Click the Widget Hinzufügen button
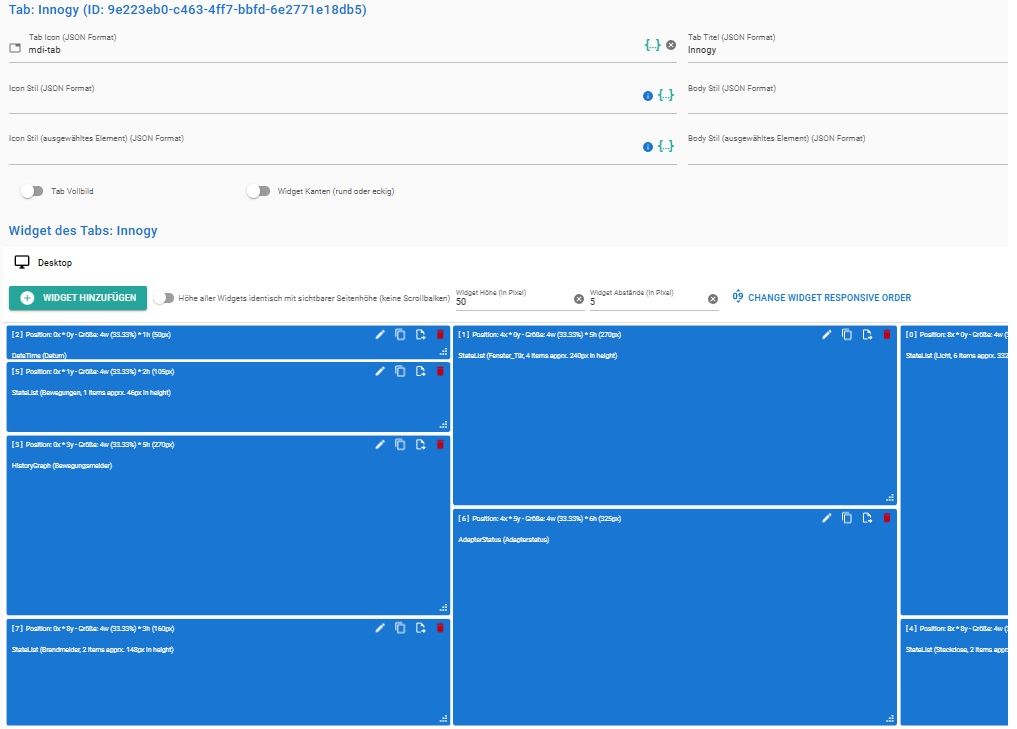1017x729 pixels. (x=79, y=298)
